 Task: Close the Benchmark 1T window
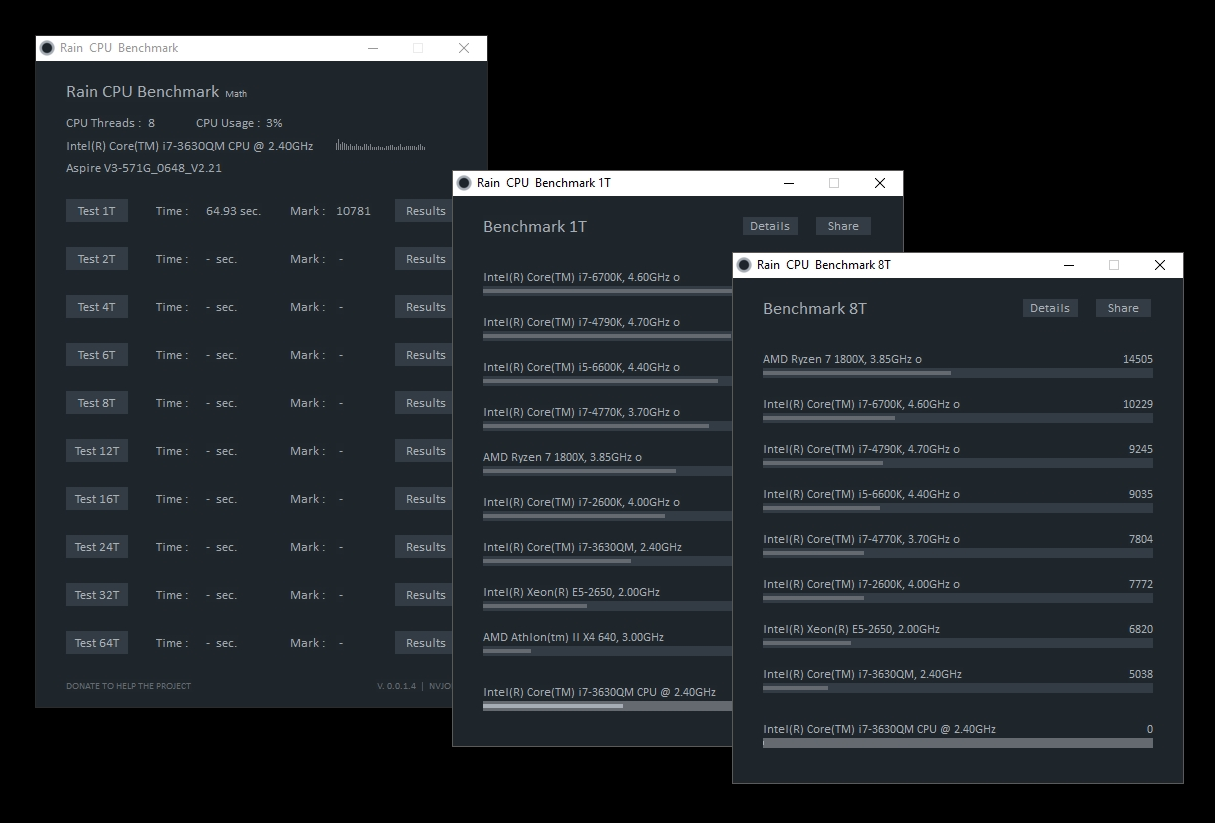(x=880, y=183)
